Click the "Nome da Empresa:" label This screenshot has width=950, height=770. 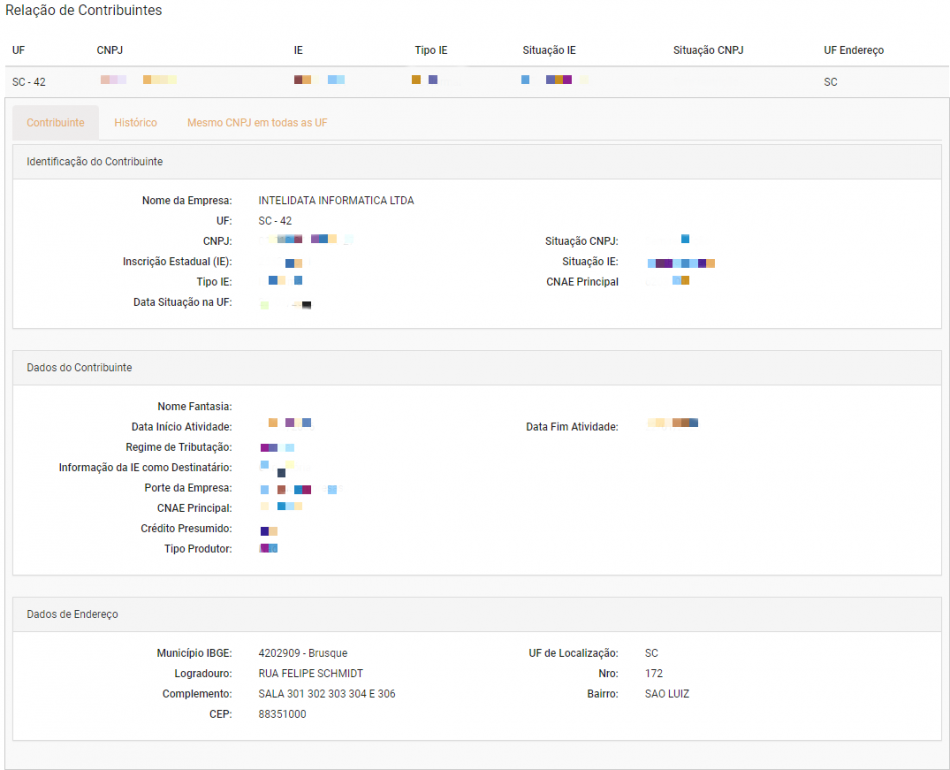(x=187, y=201)
